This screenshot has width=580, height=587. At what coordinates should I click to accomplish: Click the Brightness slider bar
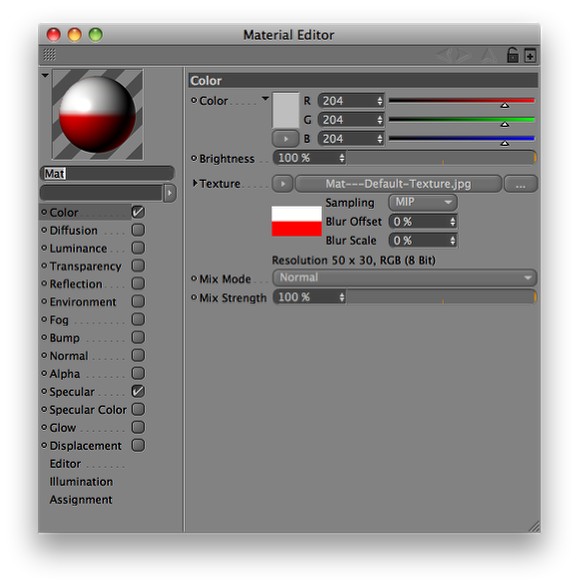point(441,158)
